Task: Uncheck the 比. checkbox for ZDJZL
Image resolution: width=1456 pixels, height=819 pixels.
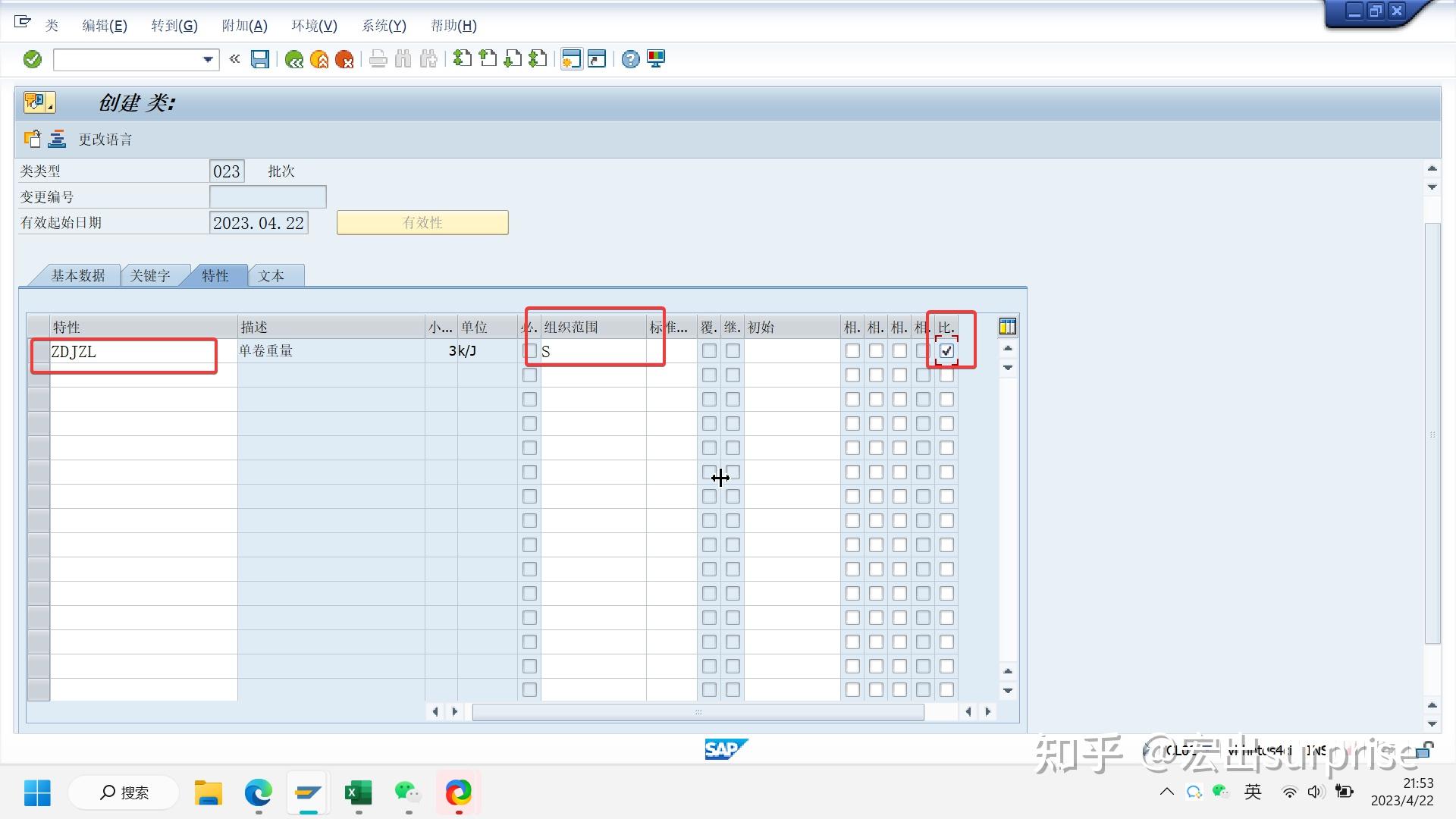Action: click(x=946, y=351)
